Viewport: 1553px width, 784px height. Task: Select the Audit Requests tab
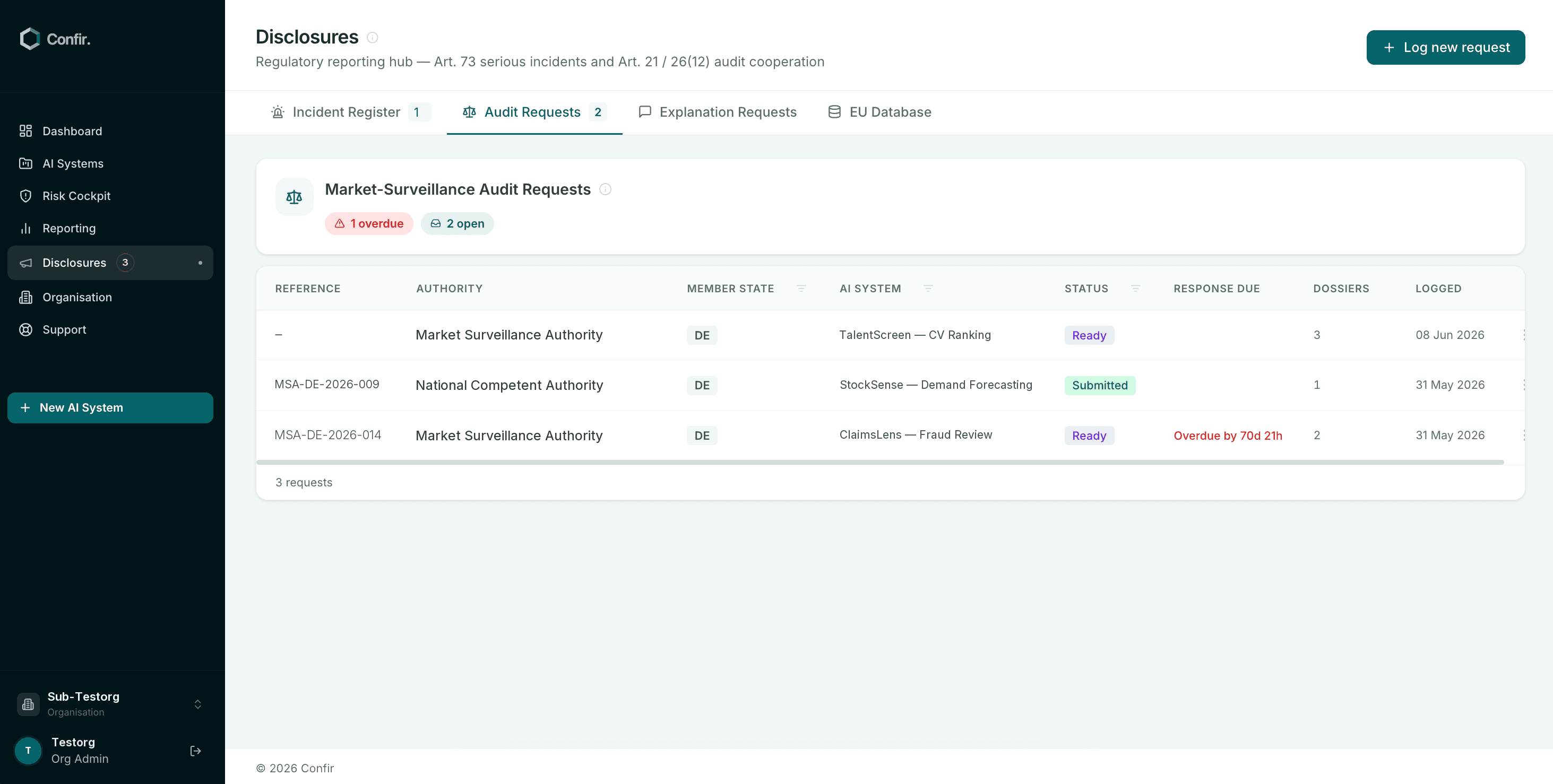pos(534,112)
